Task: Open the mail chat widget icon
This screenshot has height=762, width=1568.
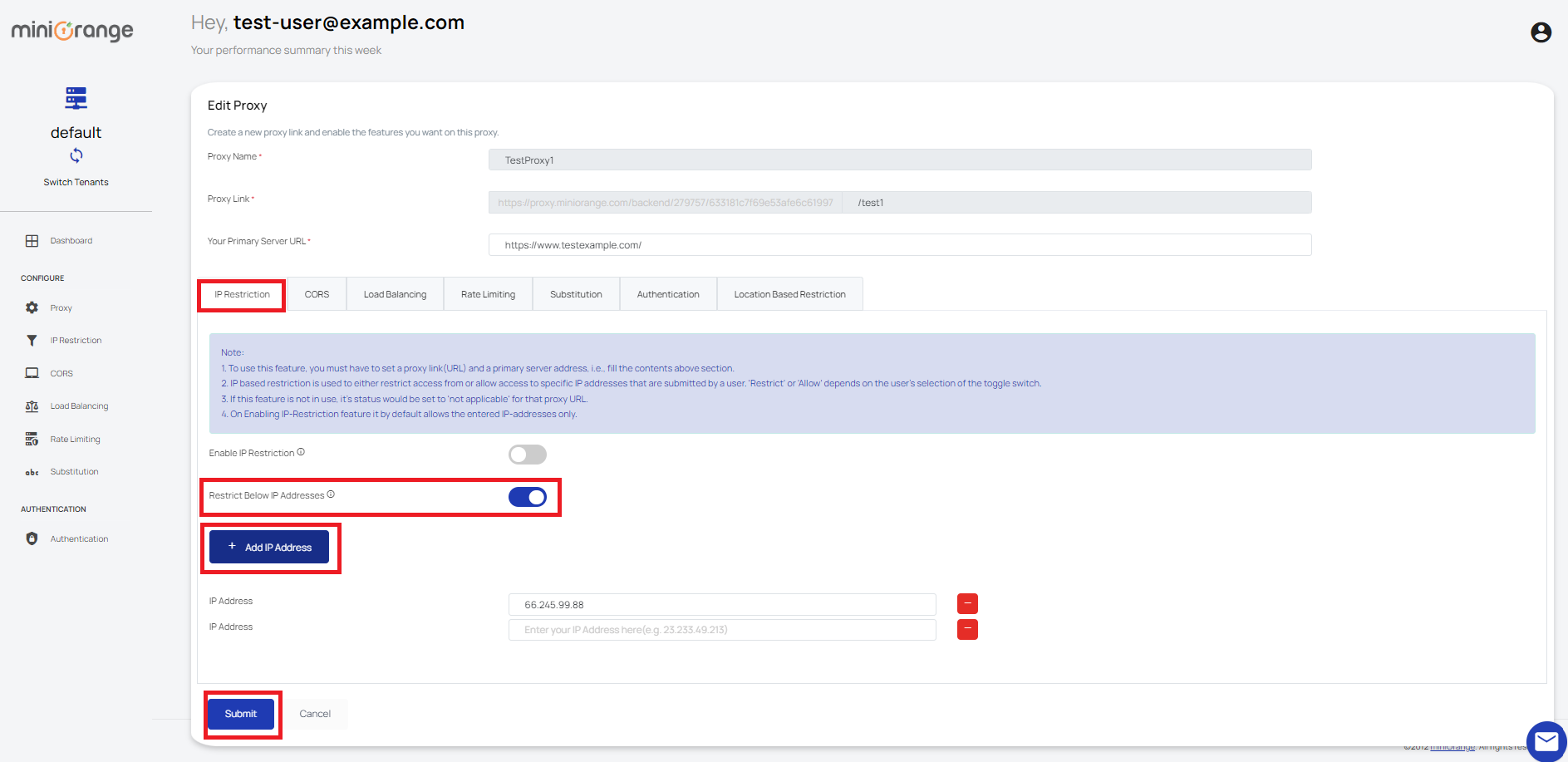Action: click(x=1546, y=741)
